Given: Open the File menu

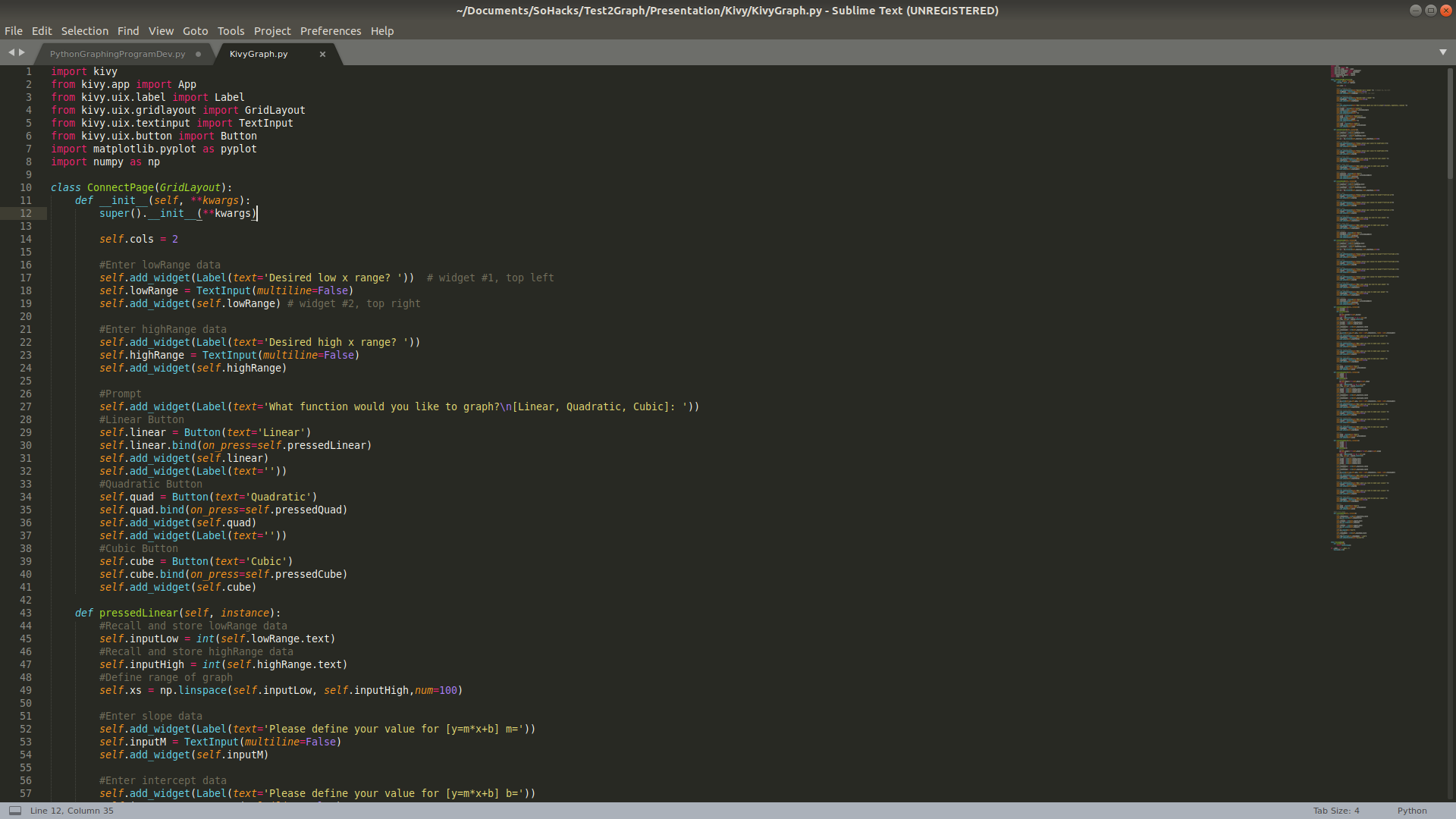Looking at the screenshot, I should (14, 31).
